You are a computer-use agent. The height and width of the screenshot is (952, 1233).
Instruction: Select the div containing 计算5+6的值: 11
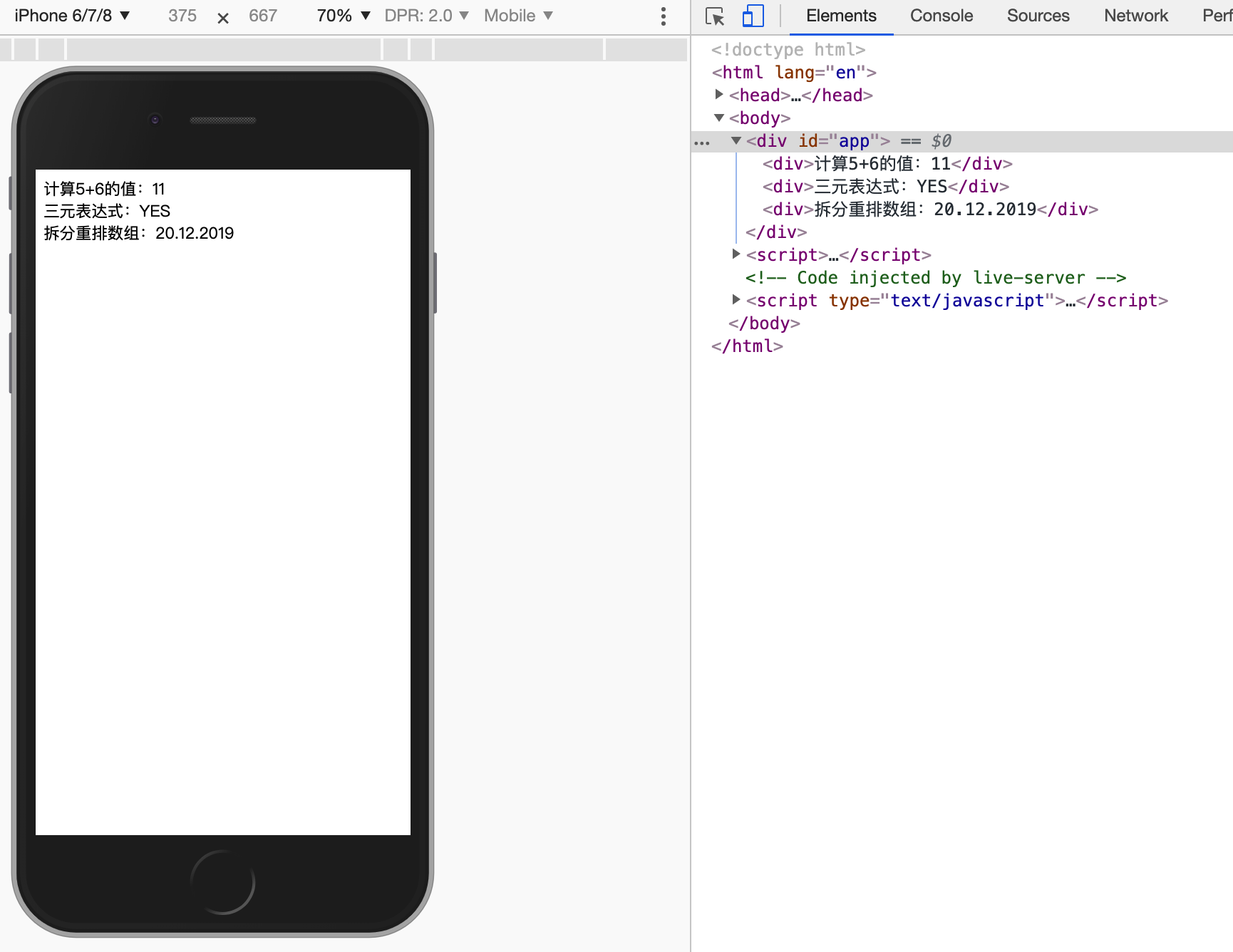click(x=887, y=164)
